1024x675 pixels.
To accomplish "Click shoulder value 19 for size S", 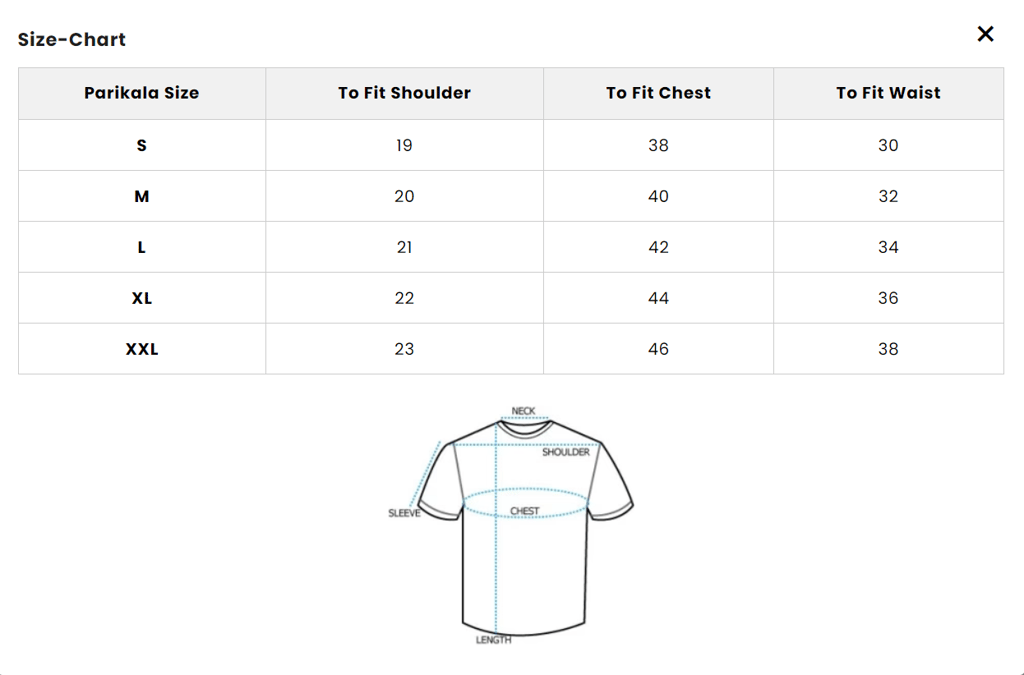I will point(404,145).
